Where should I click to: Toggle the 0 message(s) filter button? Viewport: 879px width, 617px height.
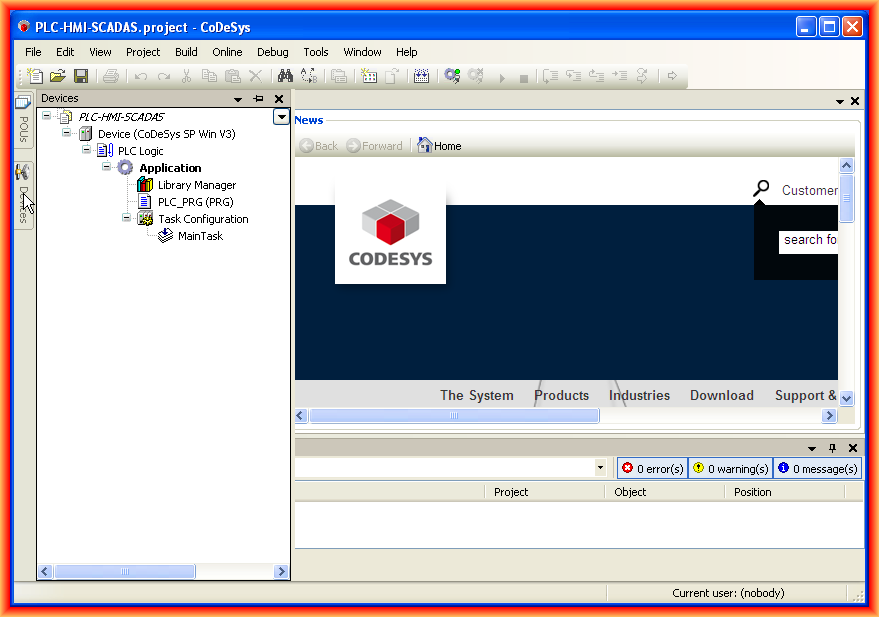click(817, 468)
